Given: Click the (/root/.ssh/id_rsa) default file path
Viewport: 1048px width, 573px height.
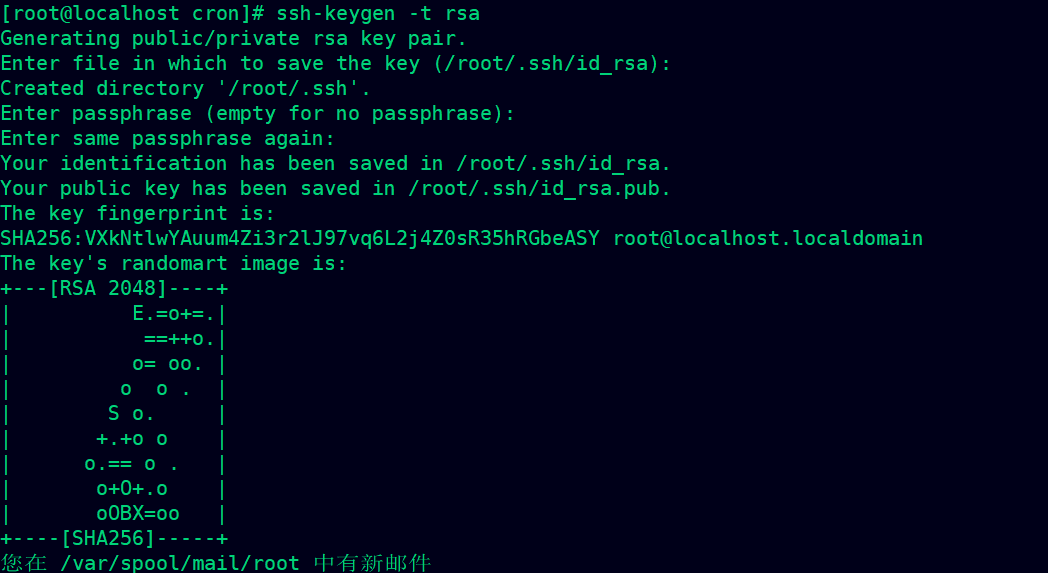Looking at the screenshot, I should point(545,64).
